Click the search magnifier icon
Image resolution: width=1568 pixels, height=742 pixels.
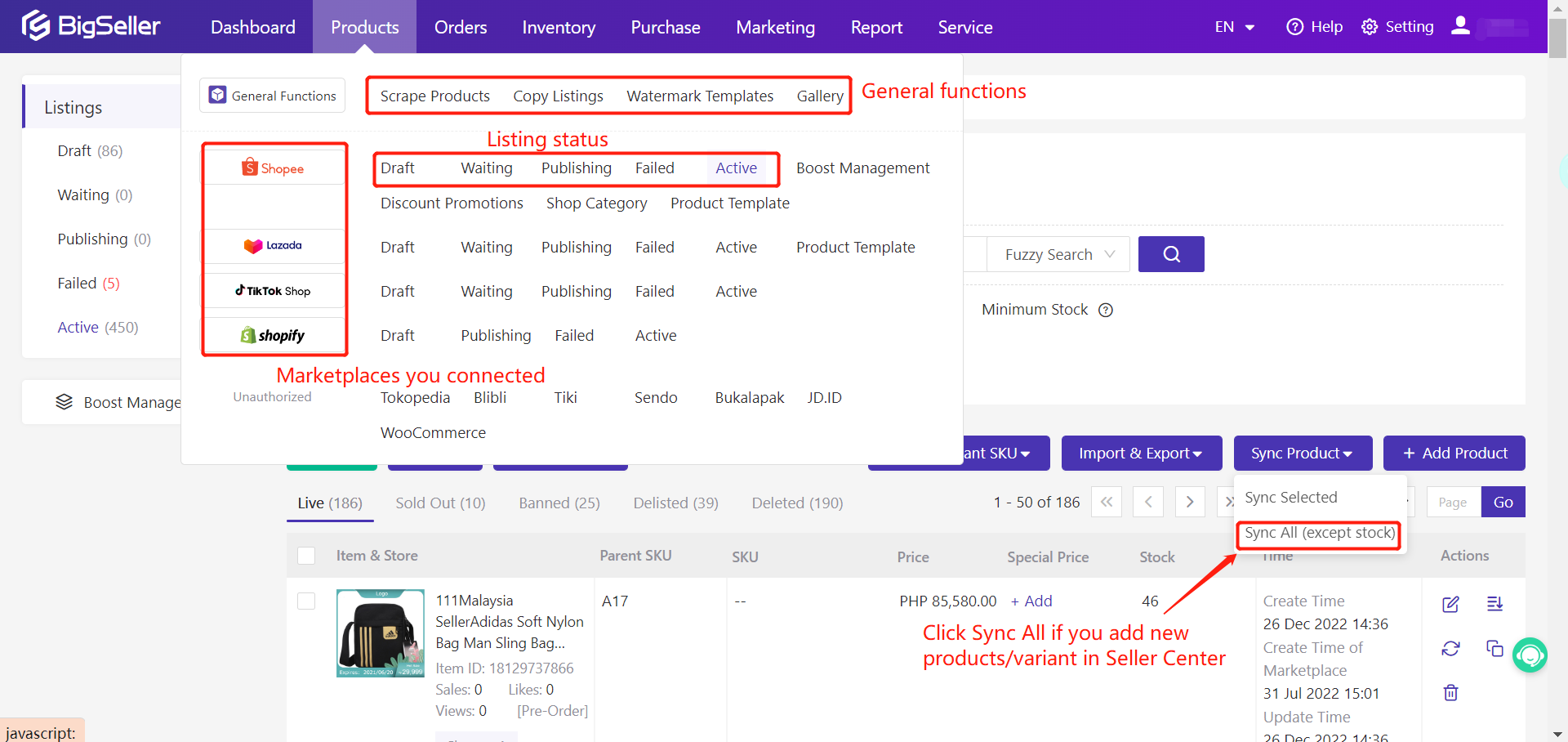click(1171, 253)
